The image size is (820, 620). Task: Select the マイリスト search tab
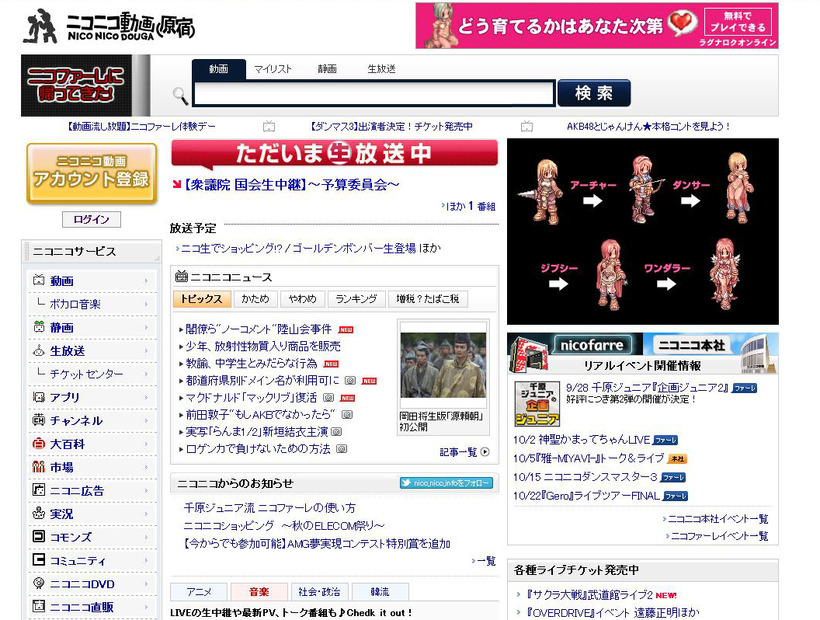tap(272, 69)
